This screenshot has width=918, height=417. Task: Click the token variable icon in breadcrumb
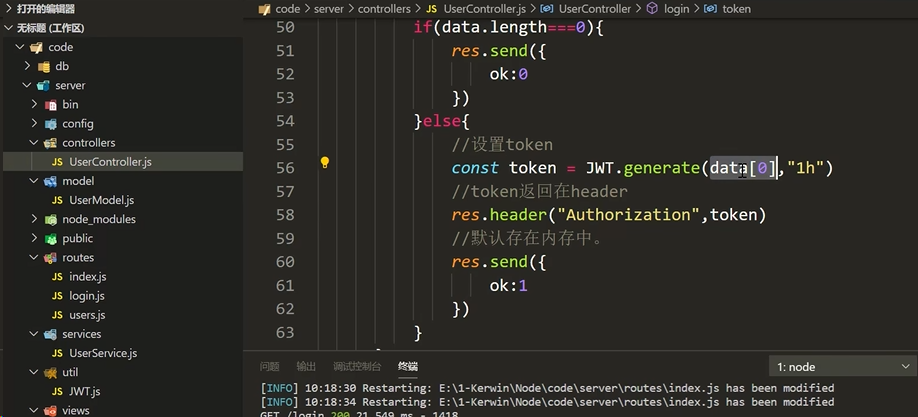[x=710, y=9]
